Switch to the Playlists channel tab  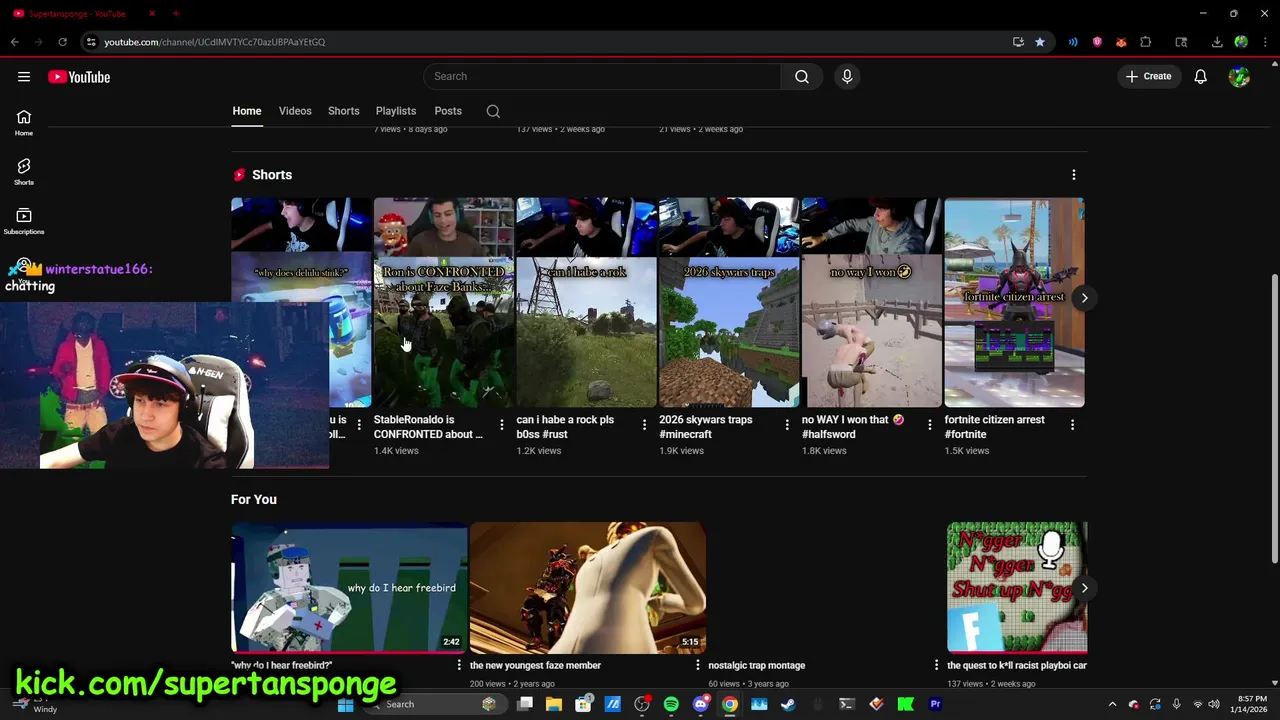click(x=396, y=111)
